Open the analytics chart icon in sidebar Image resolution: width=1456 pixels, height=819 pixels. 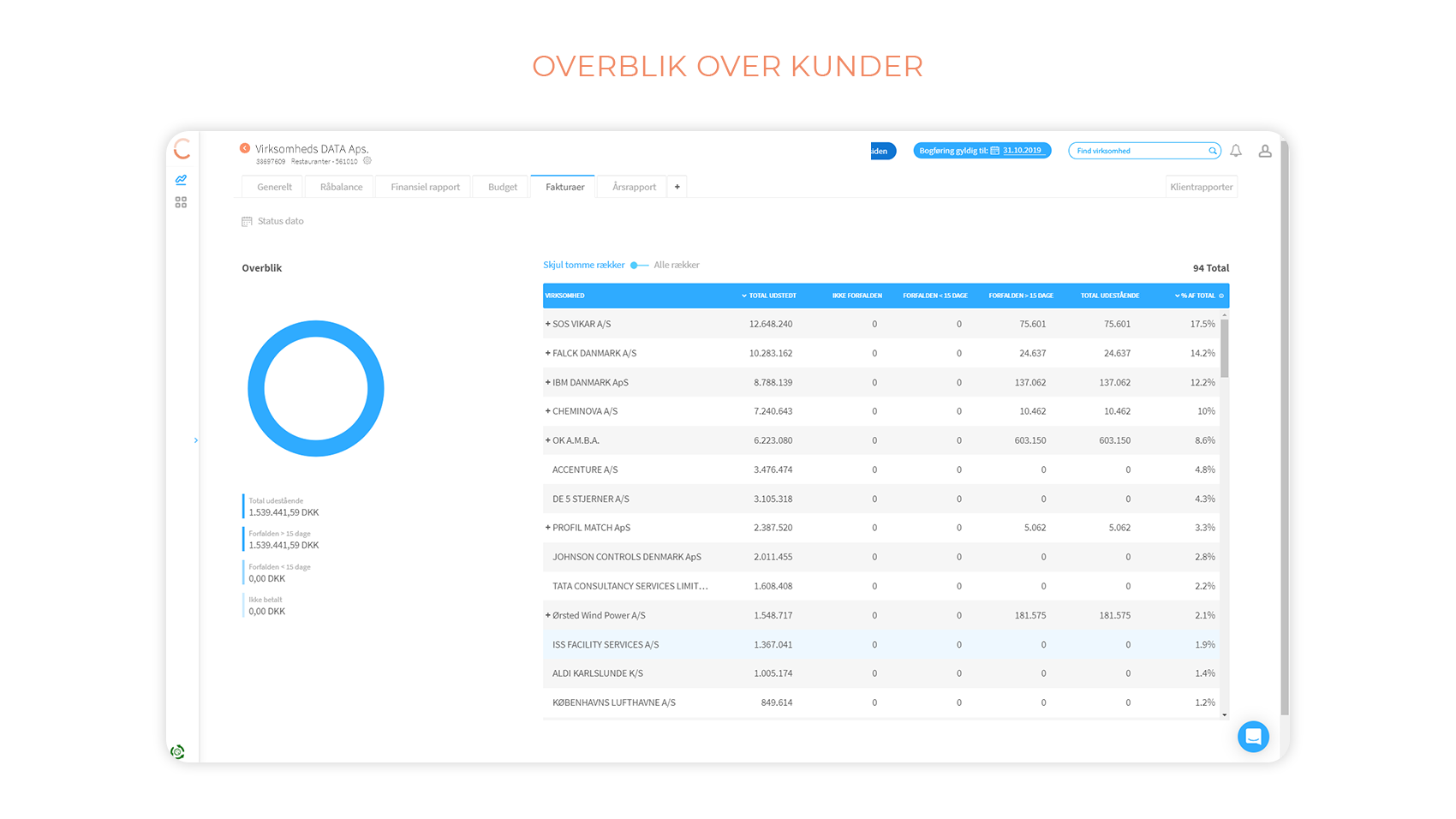click(181, 180)
